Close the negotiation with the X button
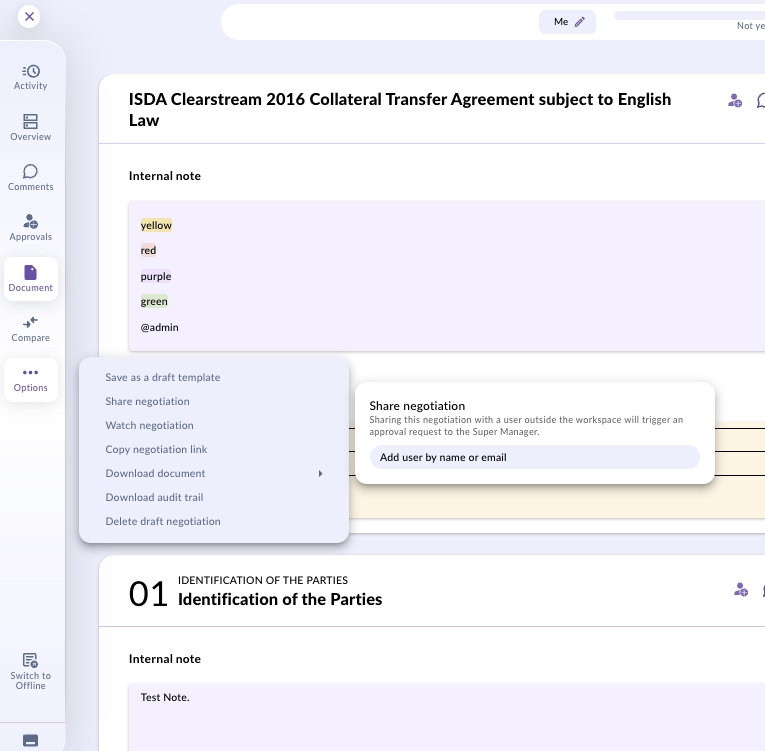Viewport: 765px width, 751px height. click(x=29, y=17)
